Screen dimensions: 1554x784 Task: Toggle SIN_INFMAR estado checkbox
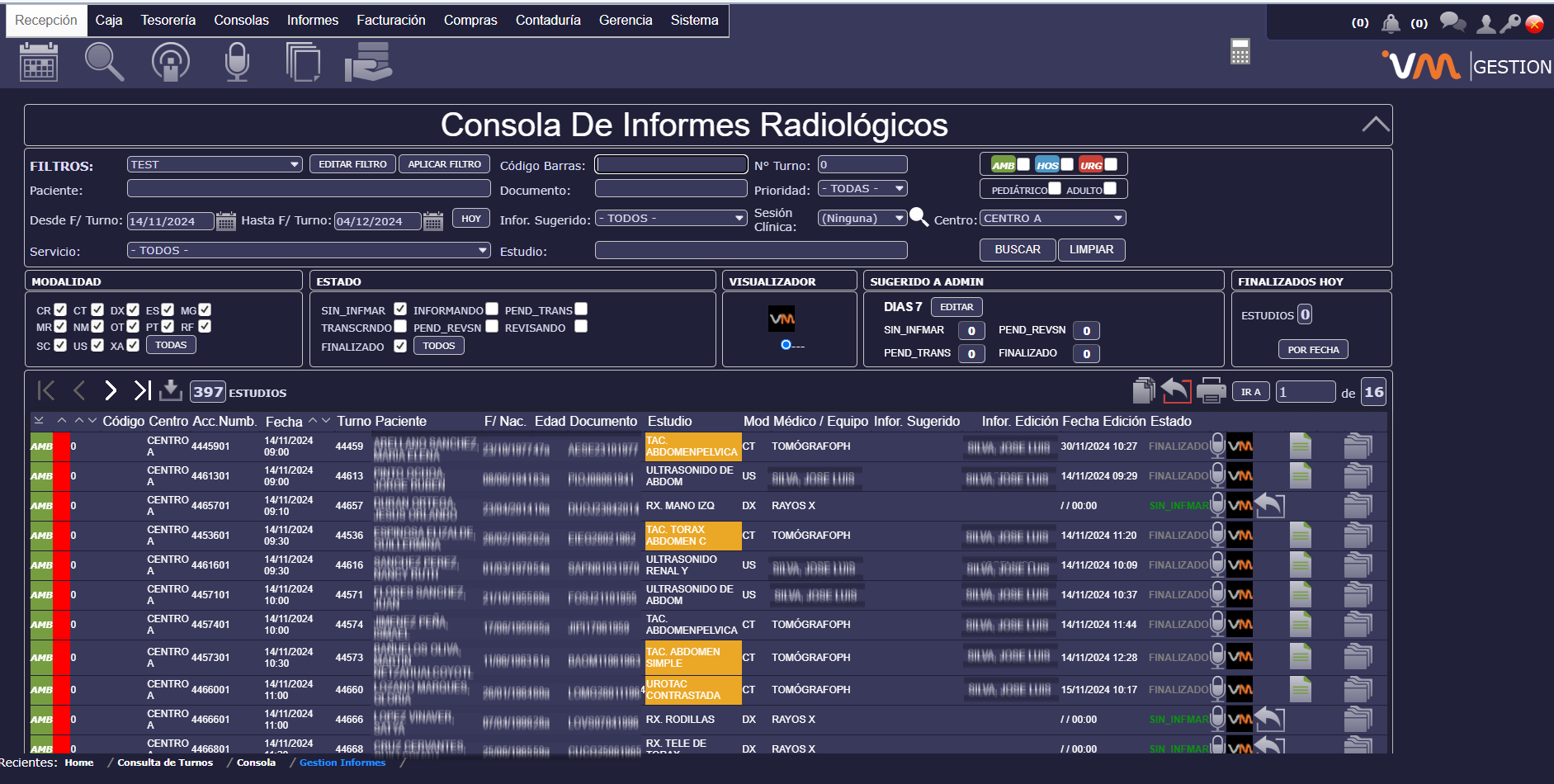[x=400, y=309]
